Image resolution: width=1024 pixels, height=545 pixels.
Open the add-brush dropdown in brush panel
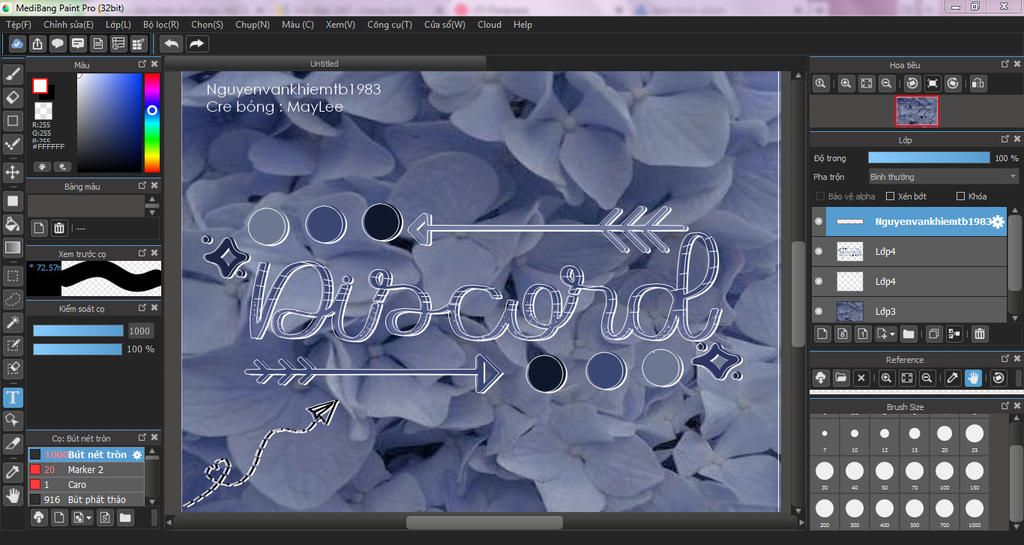click(x=88, y=518)
